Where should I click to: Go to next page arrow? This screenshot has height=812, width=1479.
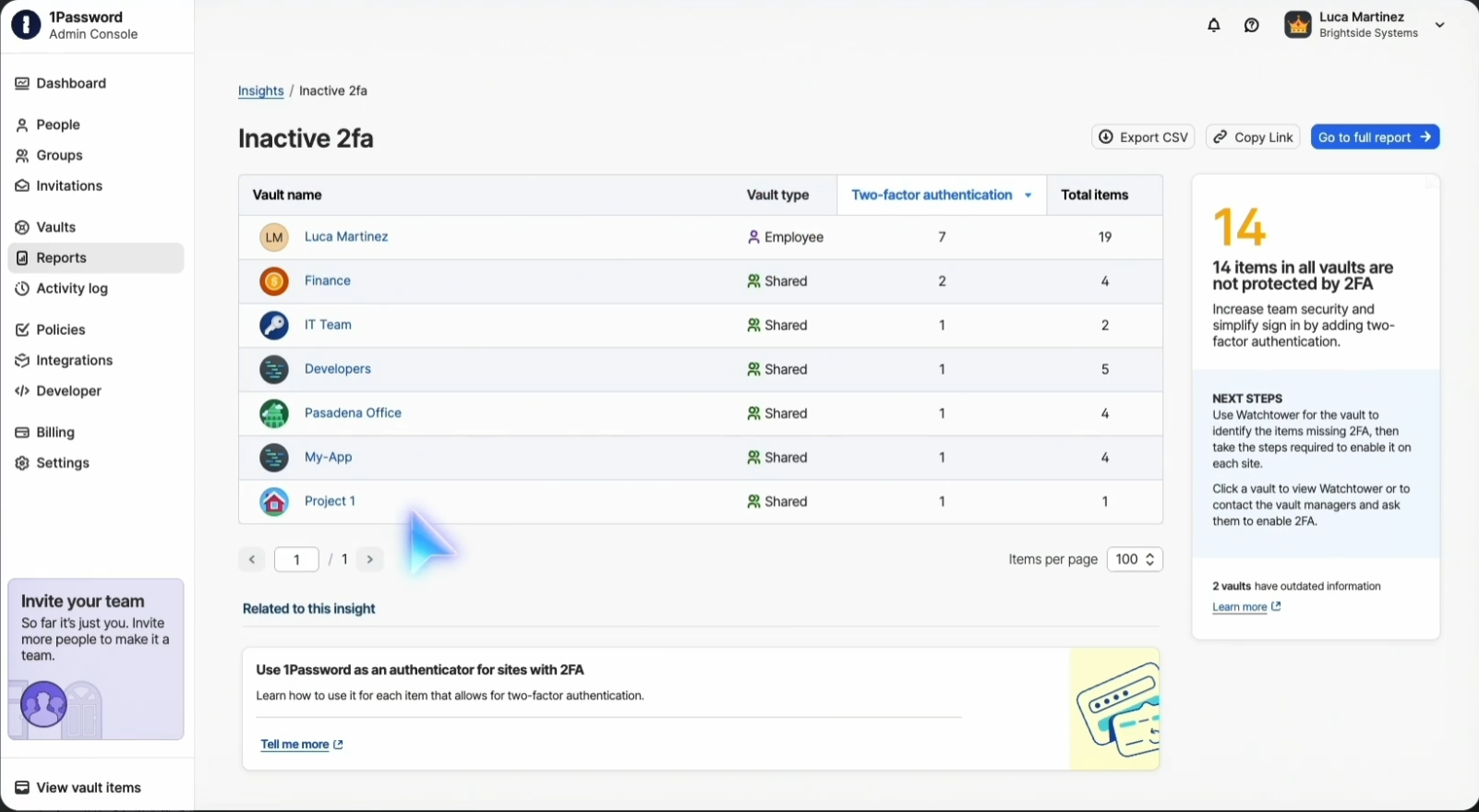[x=369, y=559]
